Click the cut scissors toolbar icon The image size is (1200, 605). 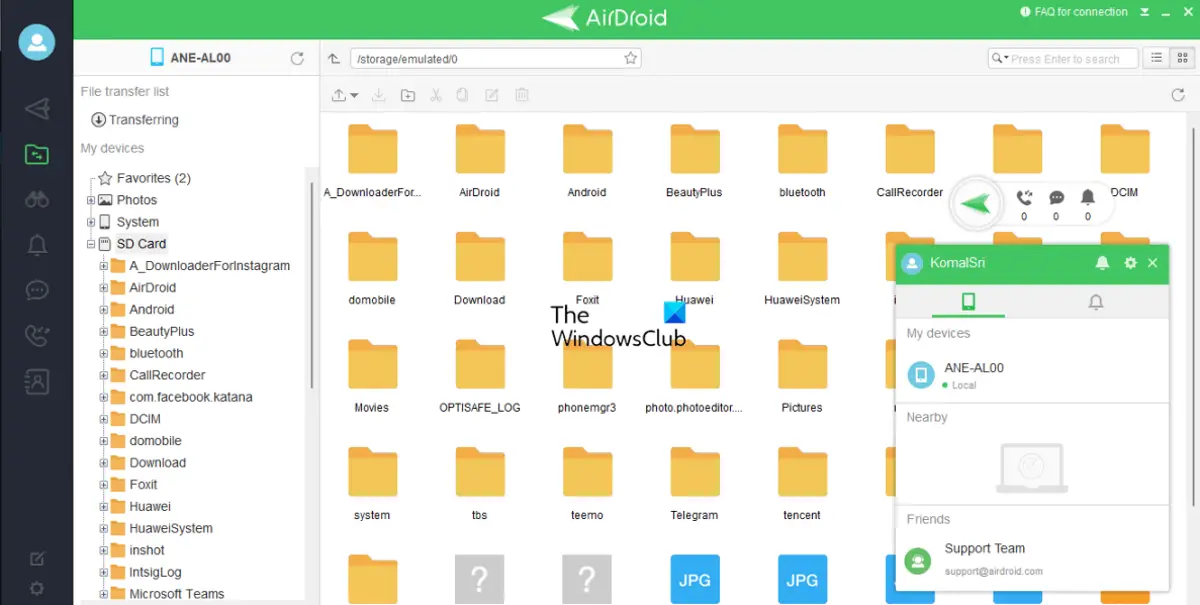pyautogui.click(x=435, y=95)
